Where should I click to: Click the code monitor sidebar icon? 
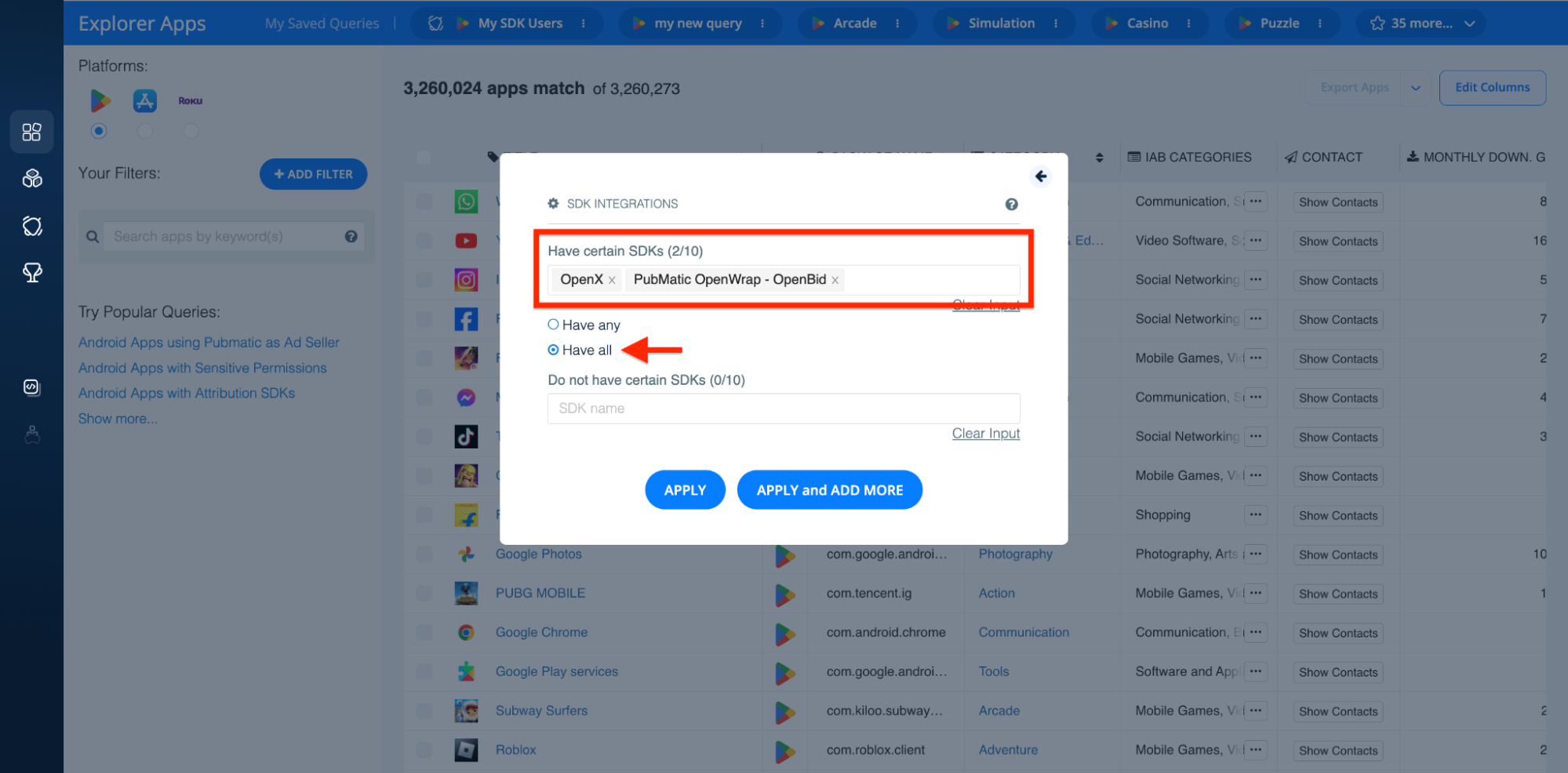pos(31,387)
